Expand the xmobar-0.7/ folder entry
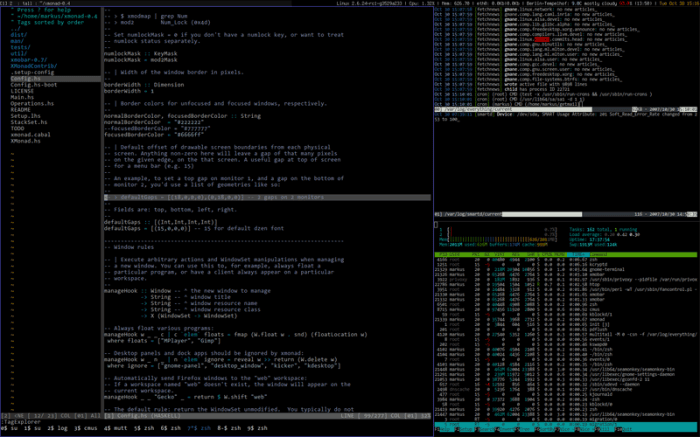 pyautogui.click(x=29, y=60)
